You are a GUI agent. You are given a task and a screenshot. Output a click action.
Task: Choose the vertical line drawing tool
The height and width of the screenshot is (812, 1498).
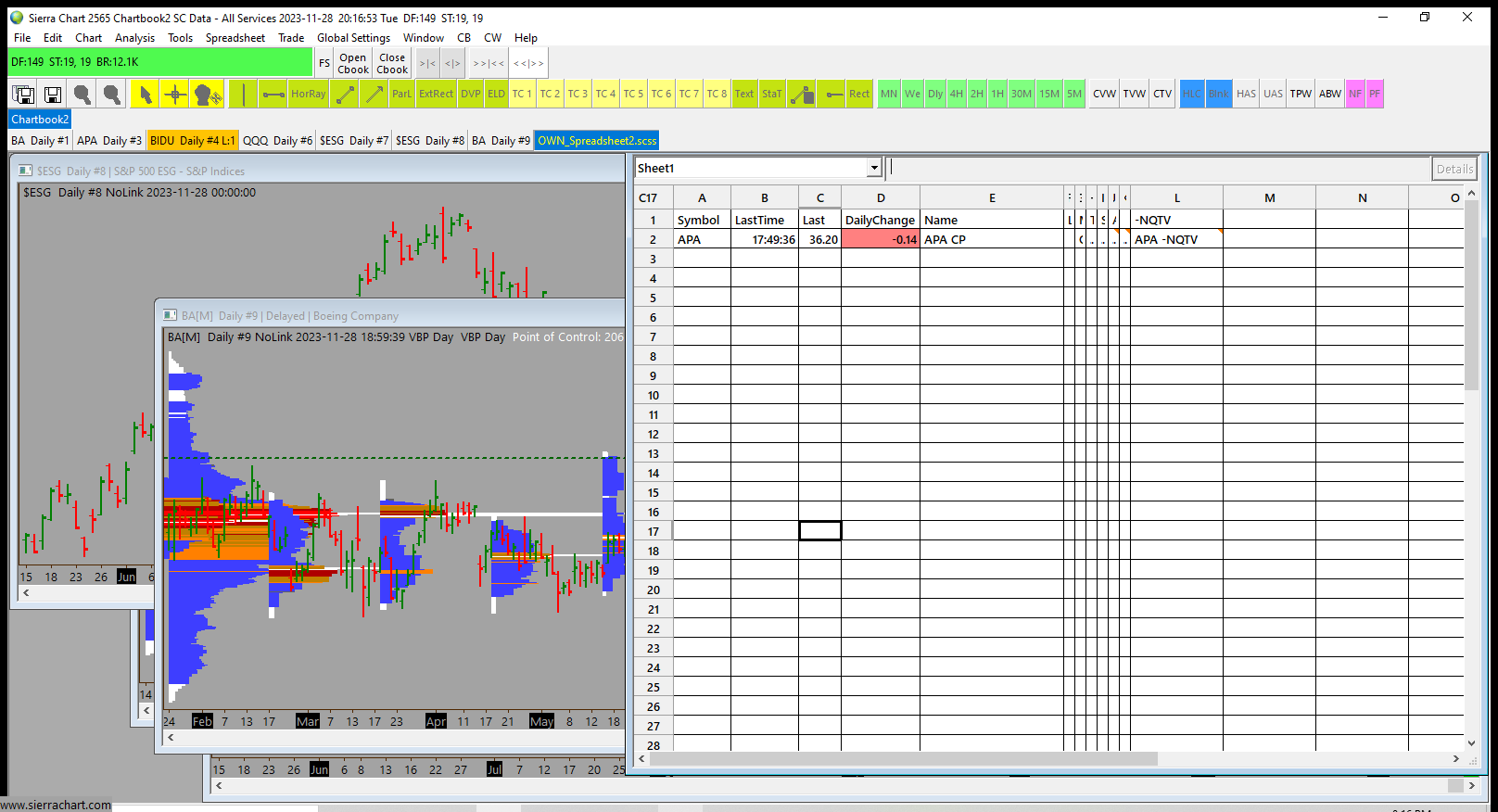[x=243, y=94]
